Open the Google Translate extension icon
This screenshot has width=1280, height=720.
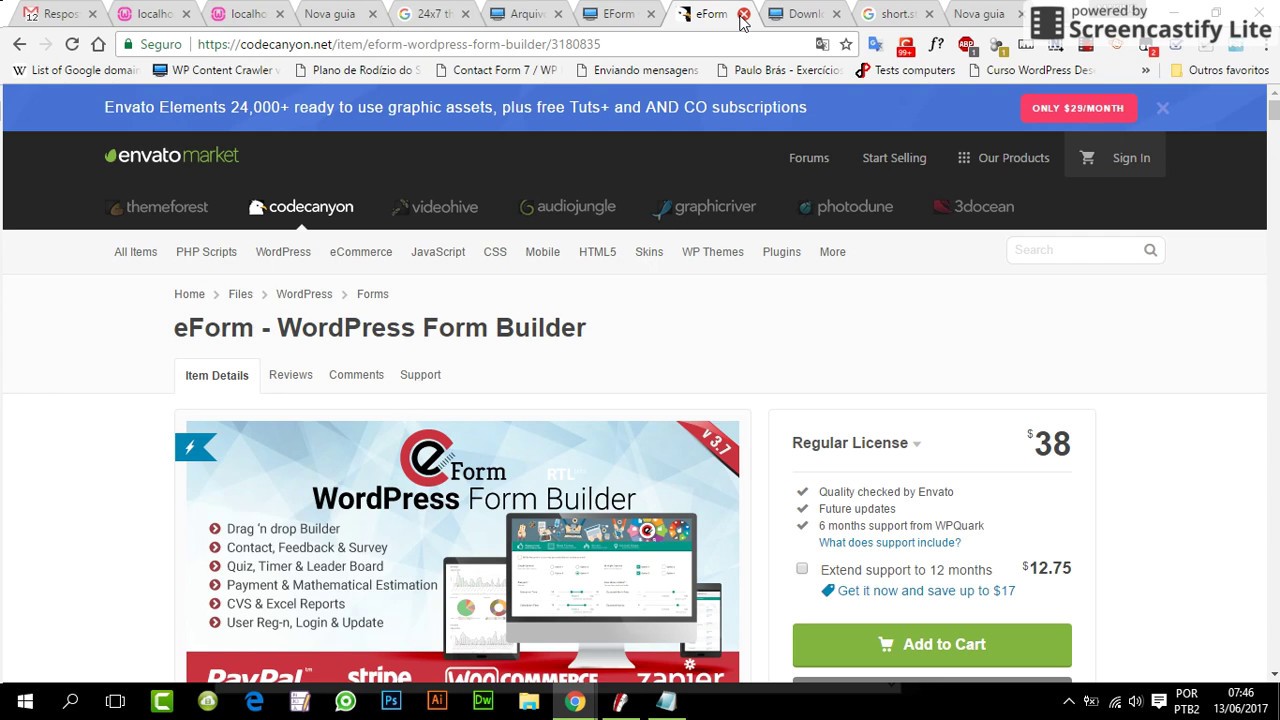click(876, 44)
